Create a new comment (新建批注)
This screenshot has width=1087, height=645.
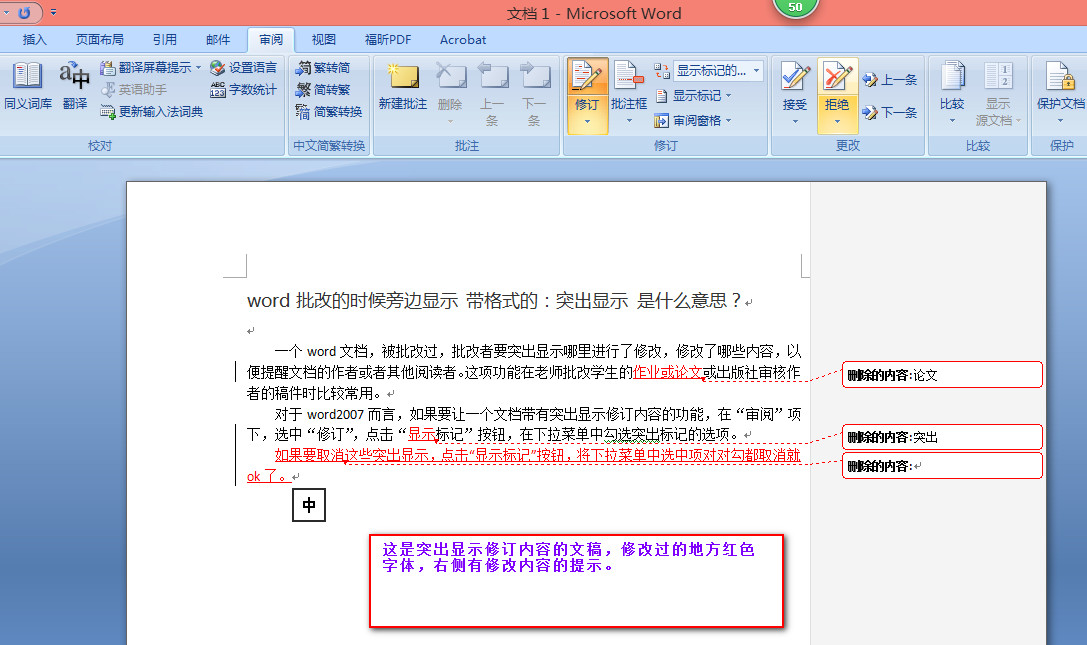[x=403, y=86]
